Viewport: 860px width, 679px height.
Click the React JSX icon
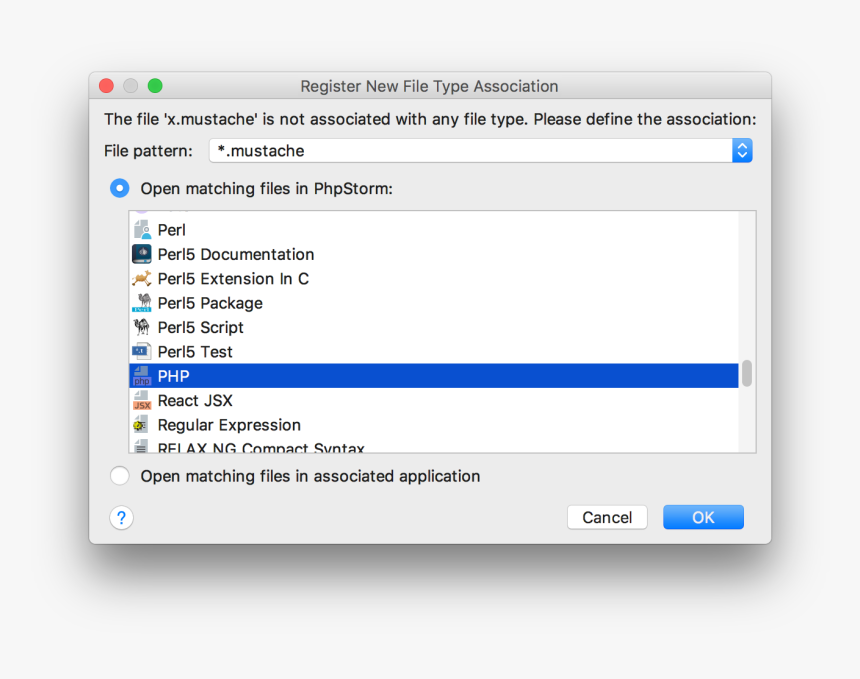(142, 401)
